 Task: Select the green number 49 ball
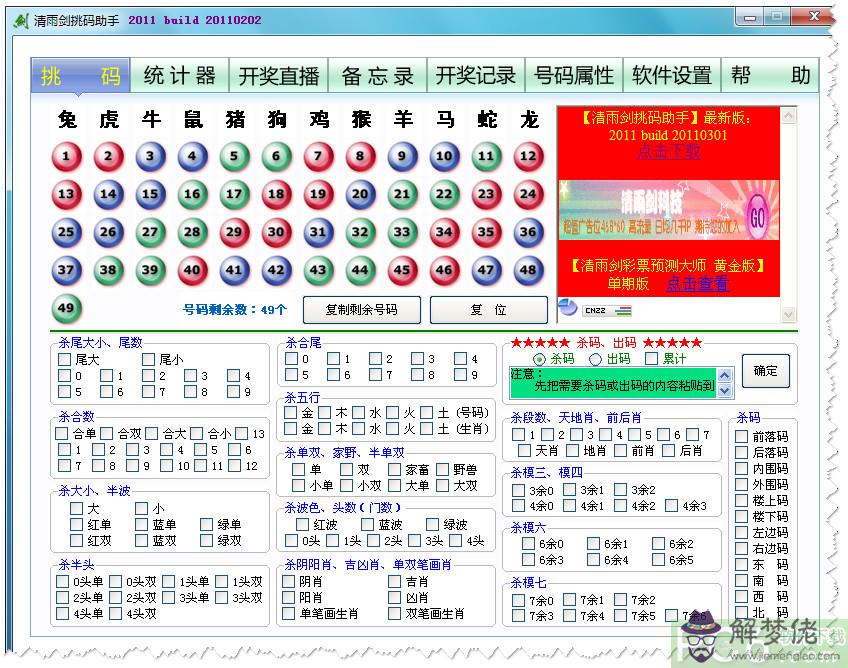[x=66, y=308]
